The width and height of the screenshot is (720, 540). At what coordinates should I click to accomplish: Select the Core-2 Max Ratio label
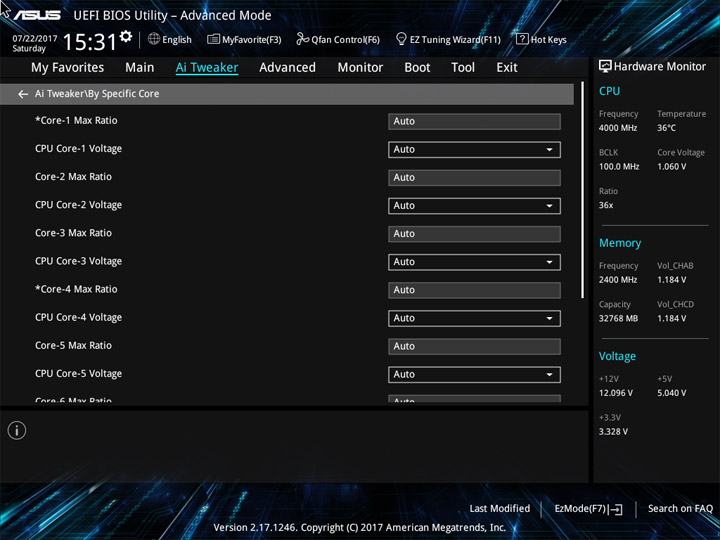(x=73, y=177)
